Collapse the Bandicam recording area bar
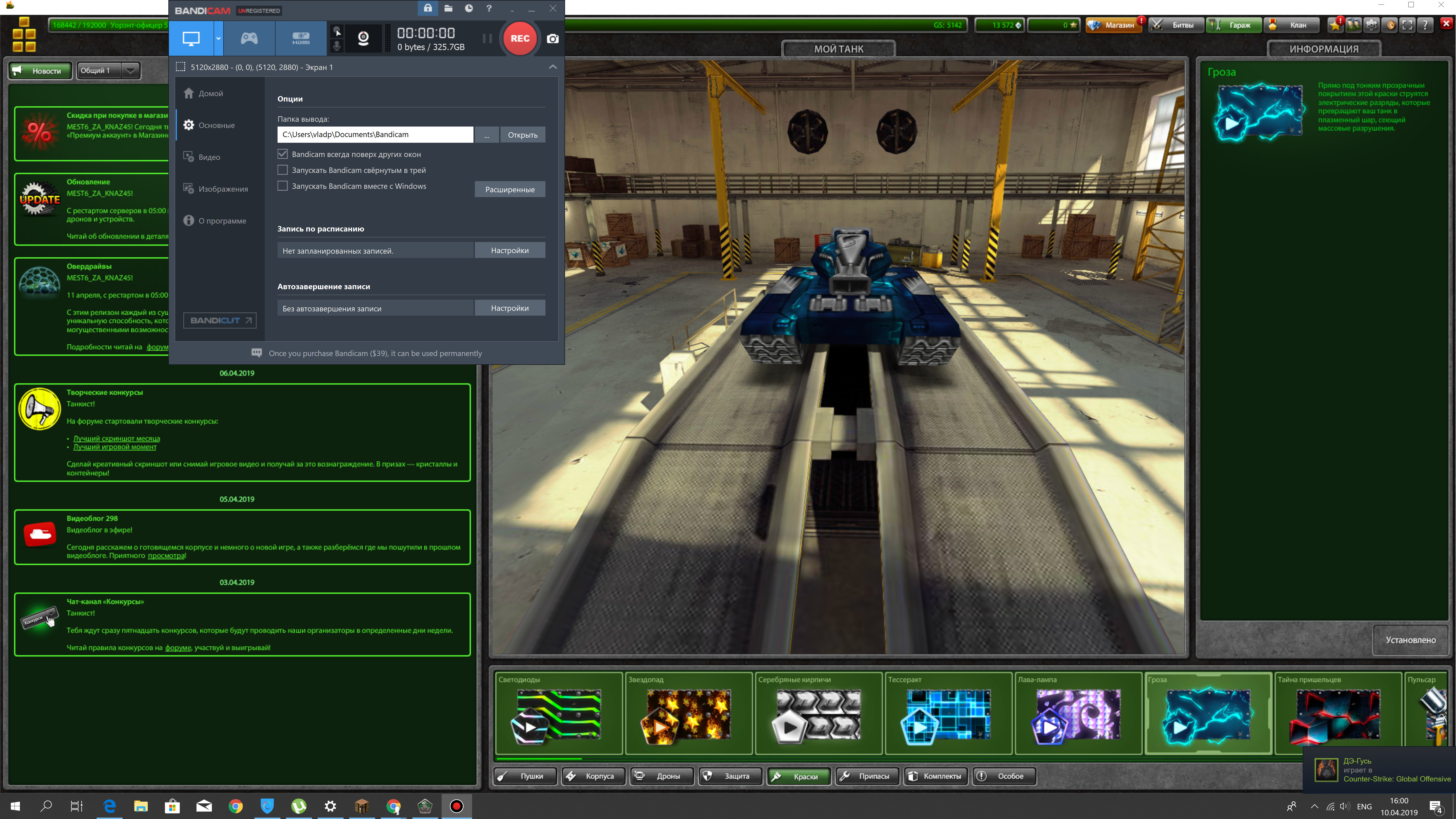Viewport: 1456px width, 819px height. coord(553,67)
